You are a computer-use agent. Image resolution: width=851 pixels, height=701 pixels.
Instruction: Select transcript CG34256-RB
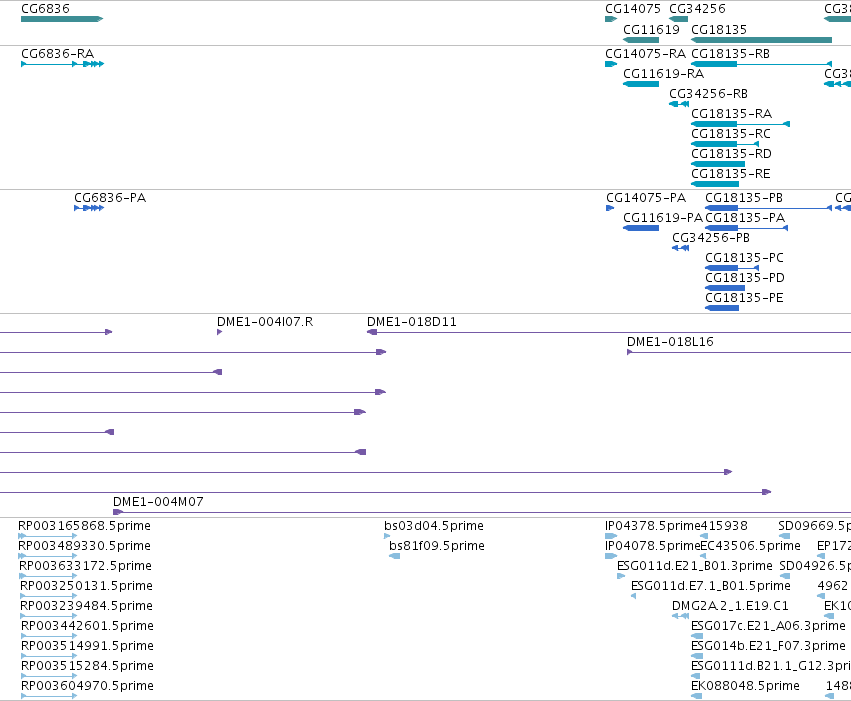click(679, 104)
